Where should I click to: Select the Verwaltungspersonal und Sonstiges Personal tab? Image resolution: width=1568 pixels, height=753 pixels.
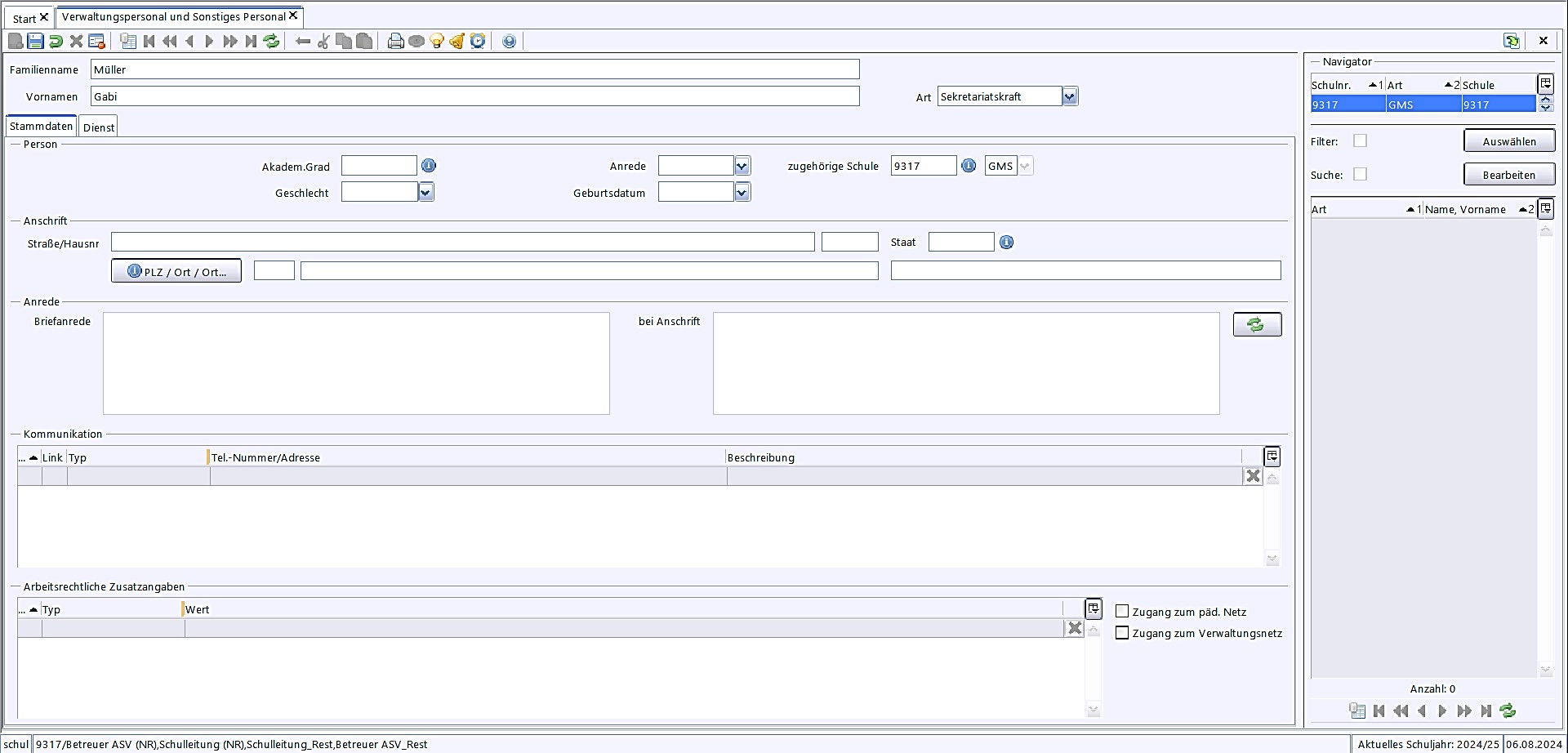[x=174, y=16]
